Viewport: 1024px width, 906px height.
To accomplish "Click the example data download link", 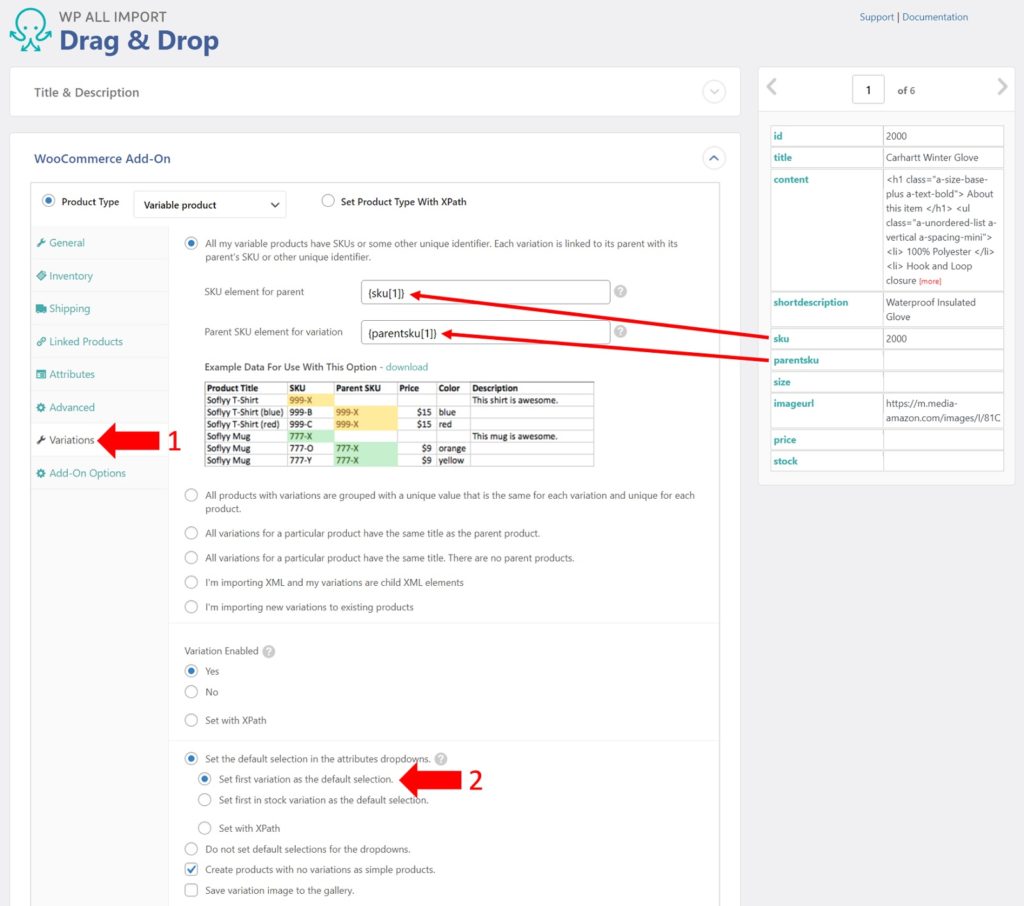I will [407, 367].
